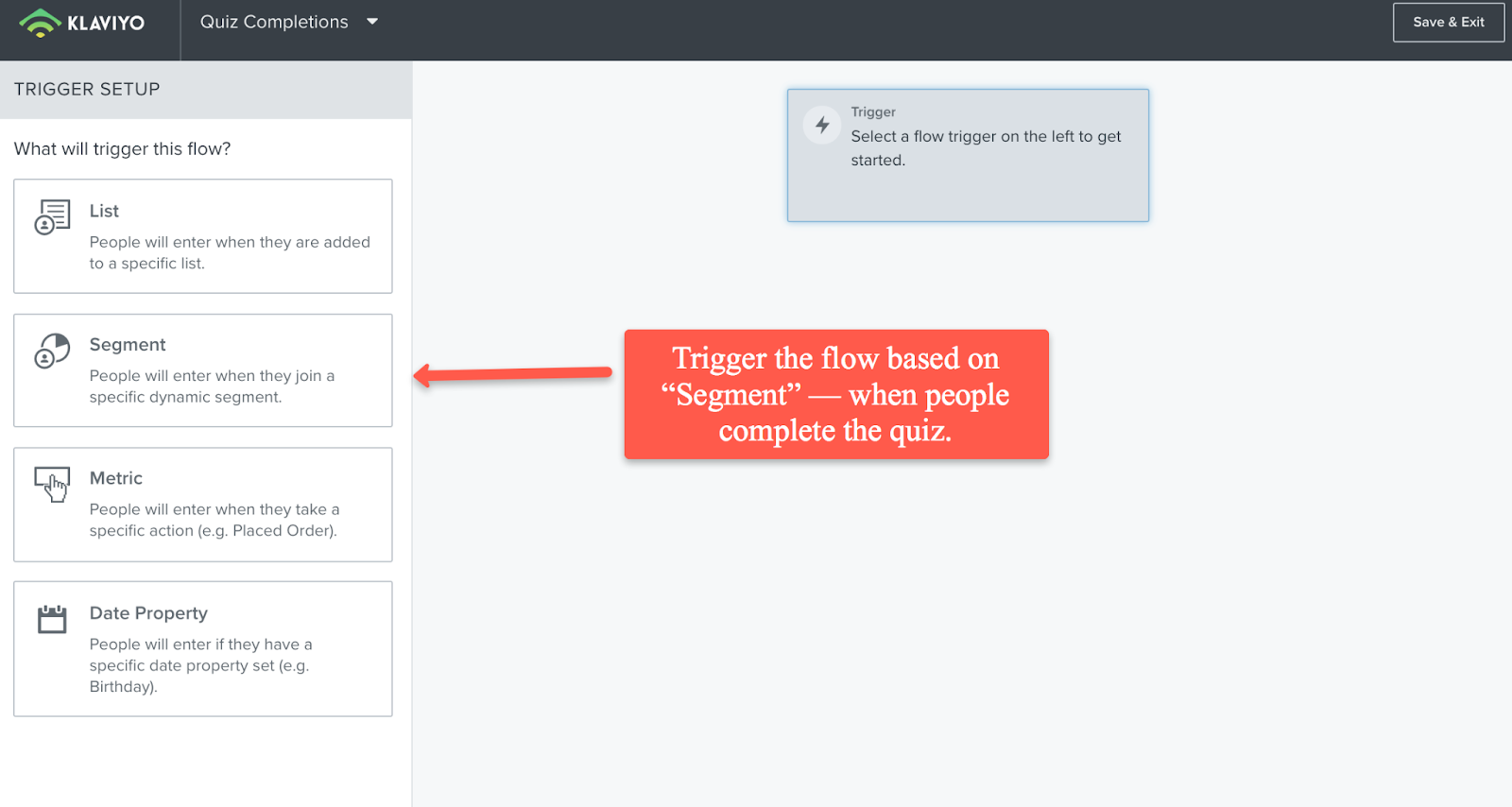Choose the Metric trigger heading

tap(116, 478)
